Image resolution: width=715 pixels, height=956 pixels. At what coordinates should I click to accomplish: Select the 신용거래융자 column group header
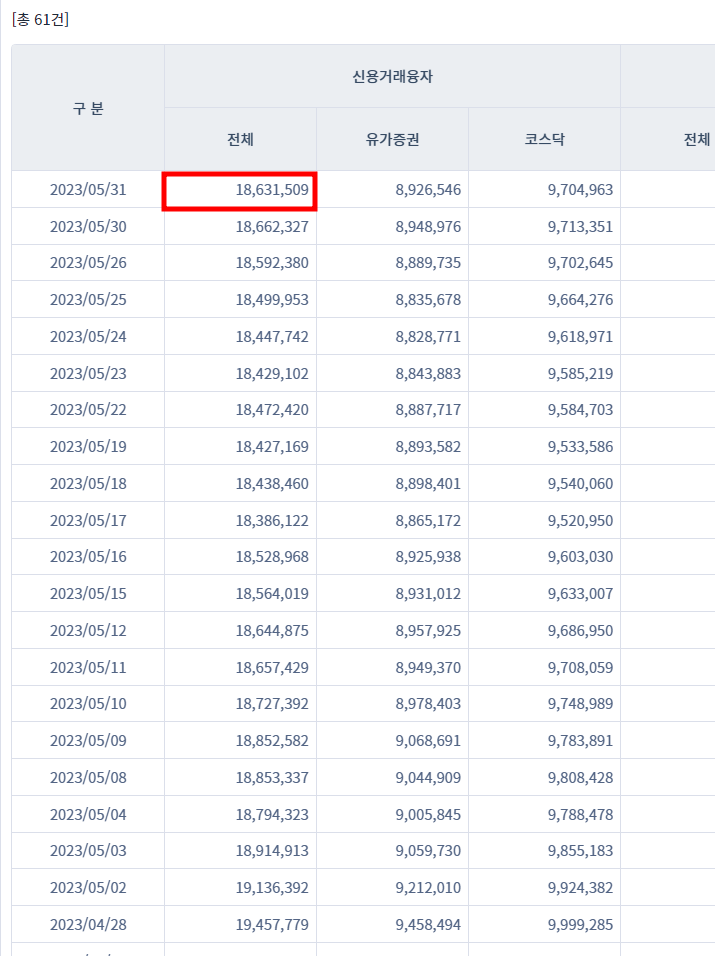[x=392, y=77]
